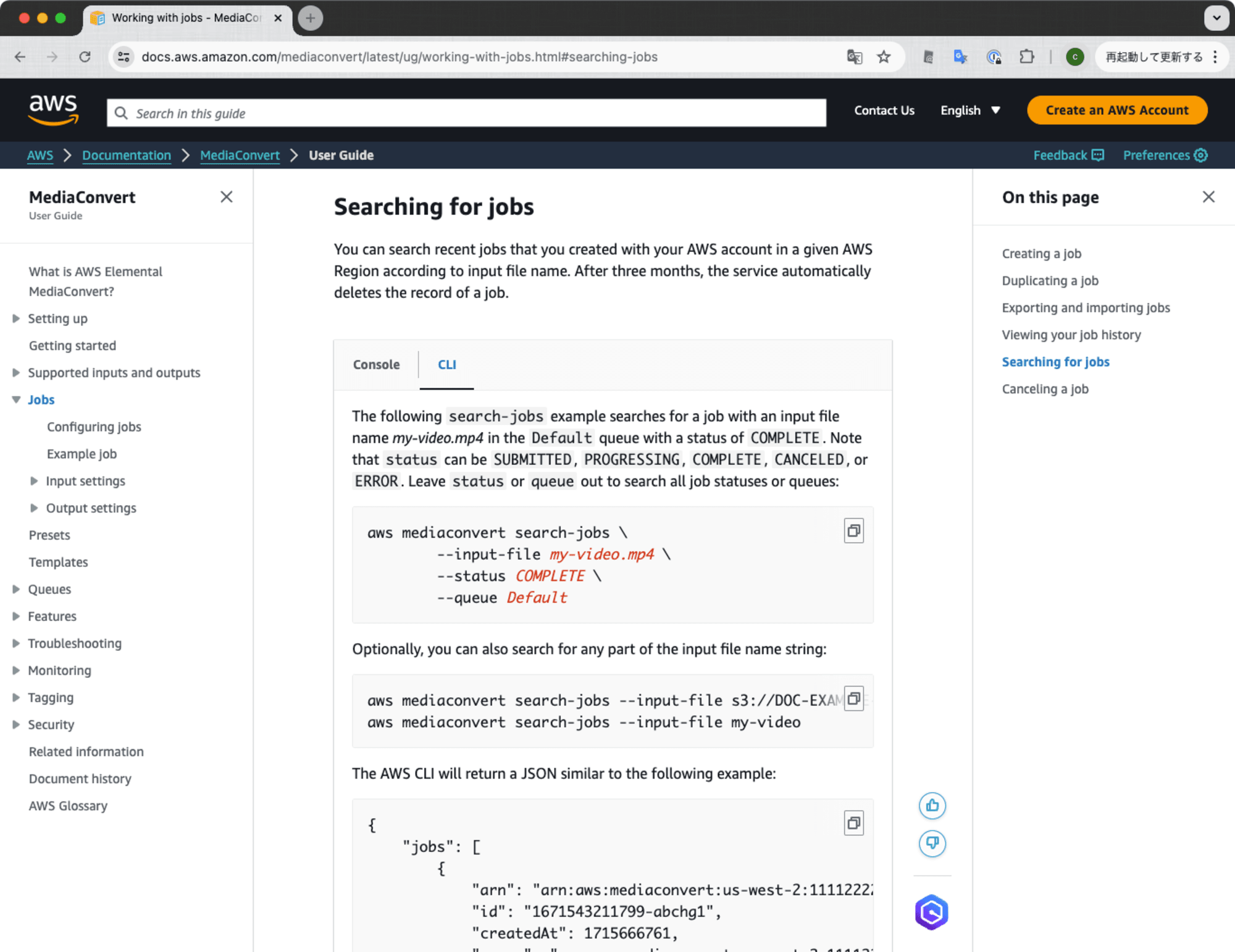Open Getting started in sidebar
1235x952 pixels.
pyautogui.click(x=72, y=346)
